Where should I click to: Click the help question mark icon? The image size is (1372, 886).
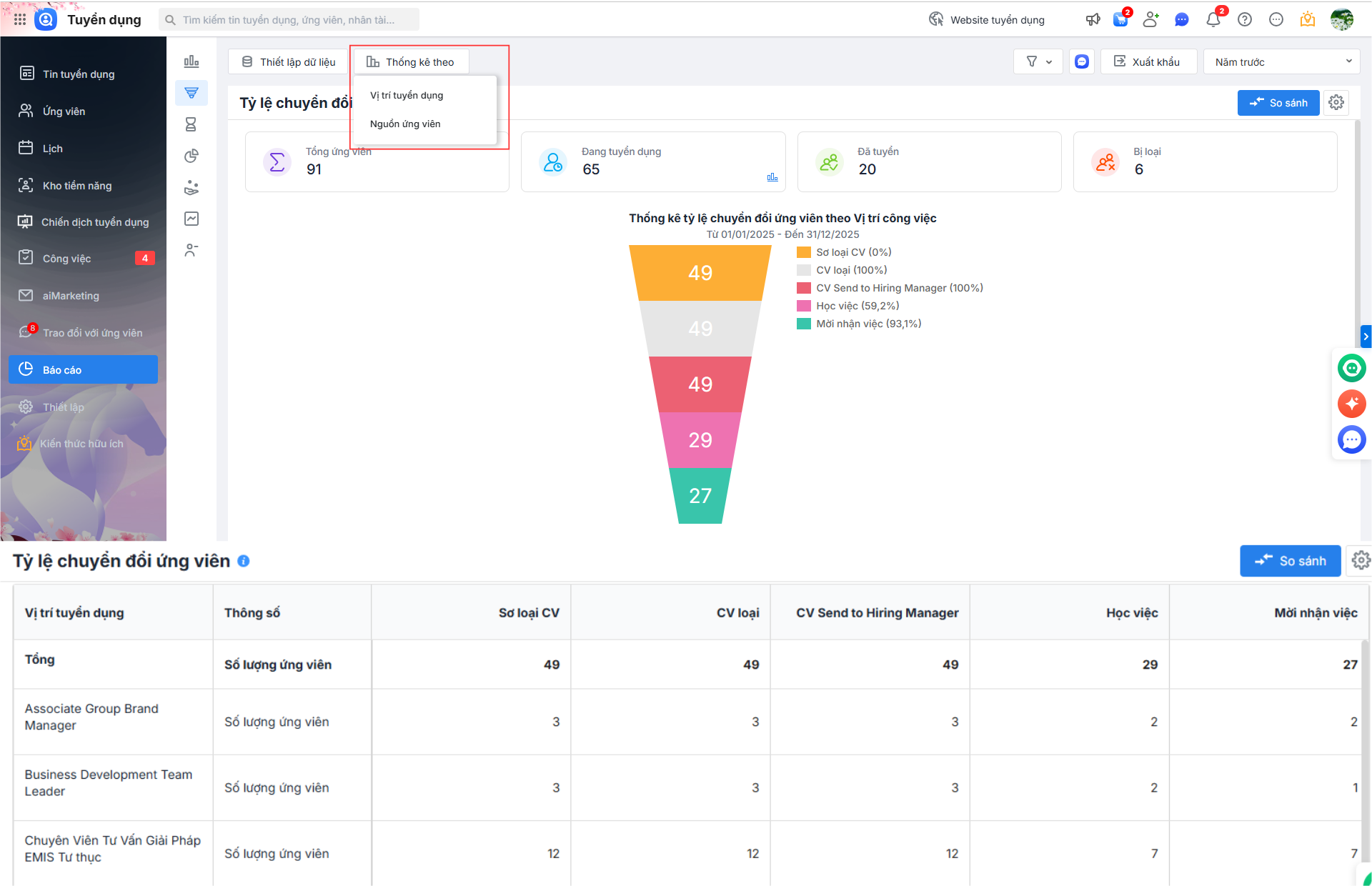point(1245,20)
